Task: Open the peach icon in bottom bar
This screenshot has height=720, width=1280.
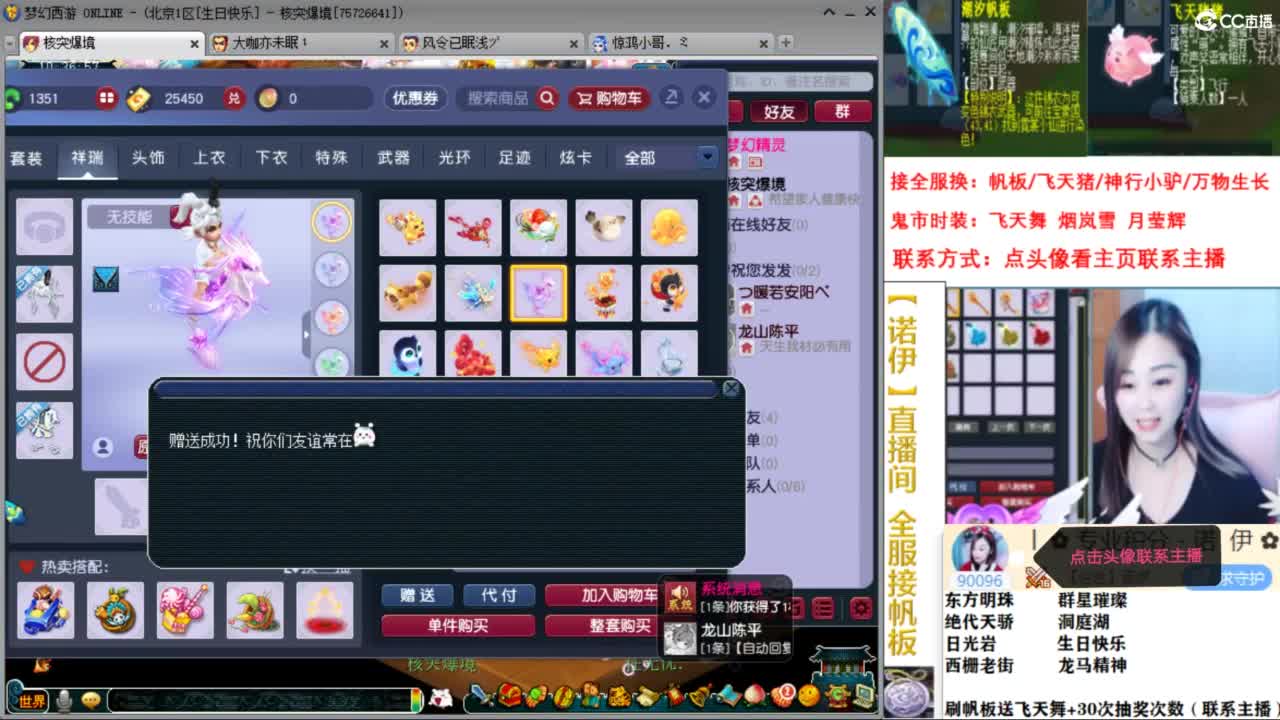Action: click(754, 694)
